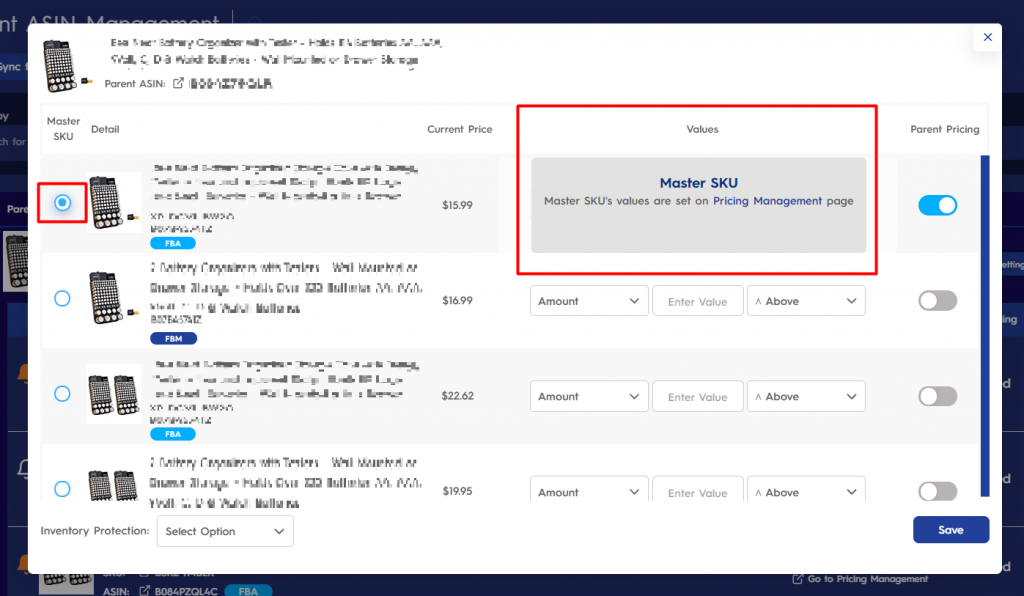
Task: Select Master SKU radio for $15.99 row
Action: [x=62, y=203]
